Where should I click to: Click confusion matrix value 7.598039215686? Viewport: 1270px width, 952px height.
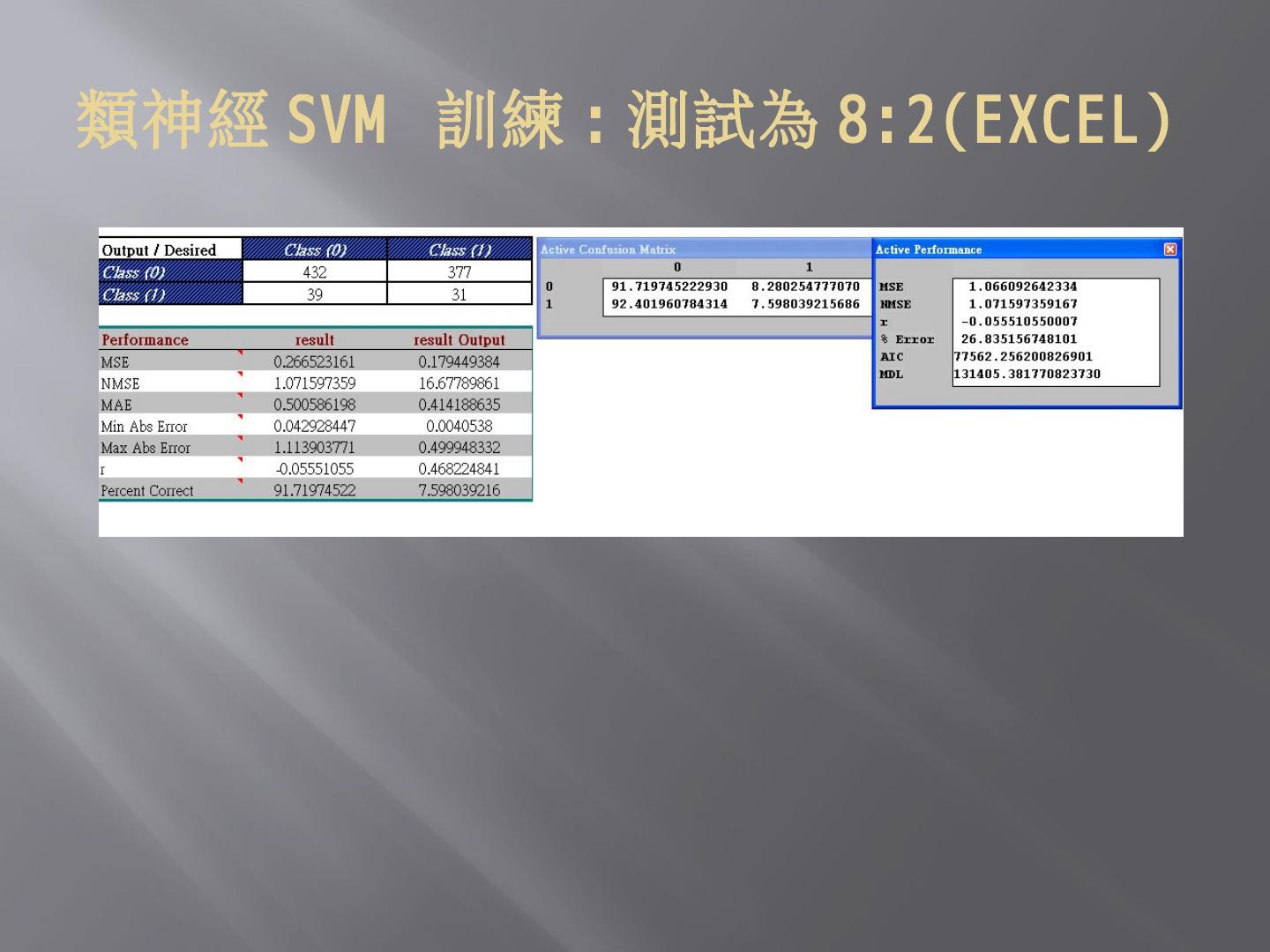pyautogui.click(x=806, y=304)
